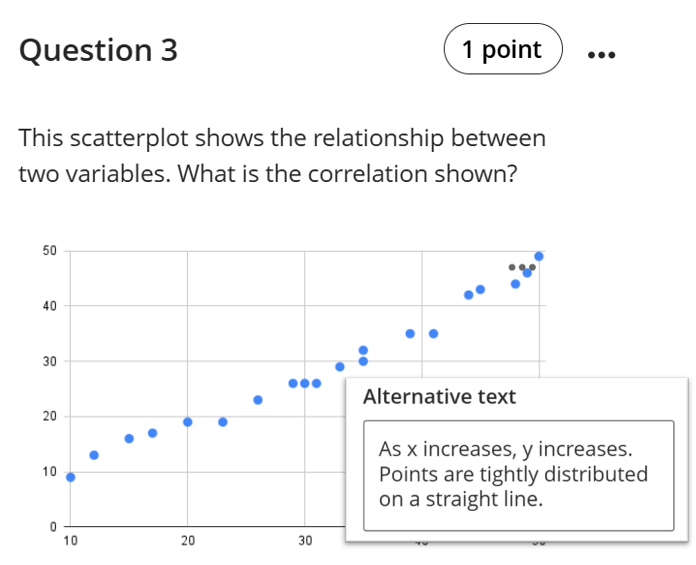Click the x-axis label "30"

coord(305,541)
